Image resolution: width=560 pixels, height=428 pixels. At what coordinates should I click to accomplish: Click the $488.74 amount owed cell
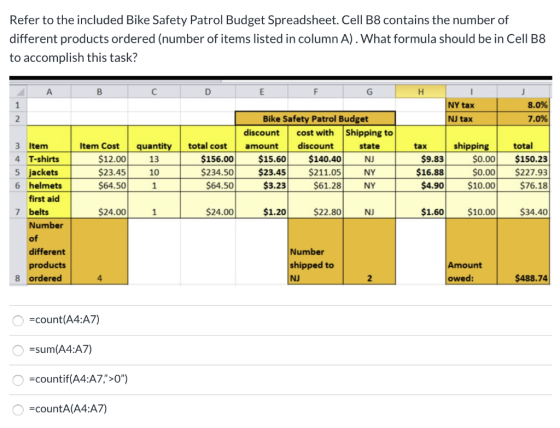coord(523,251)
